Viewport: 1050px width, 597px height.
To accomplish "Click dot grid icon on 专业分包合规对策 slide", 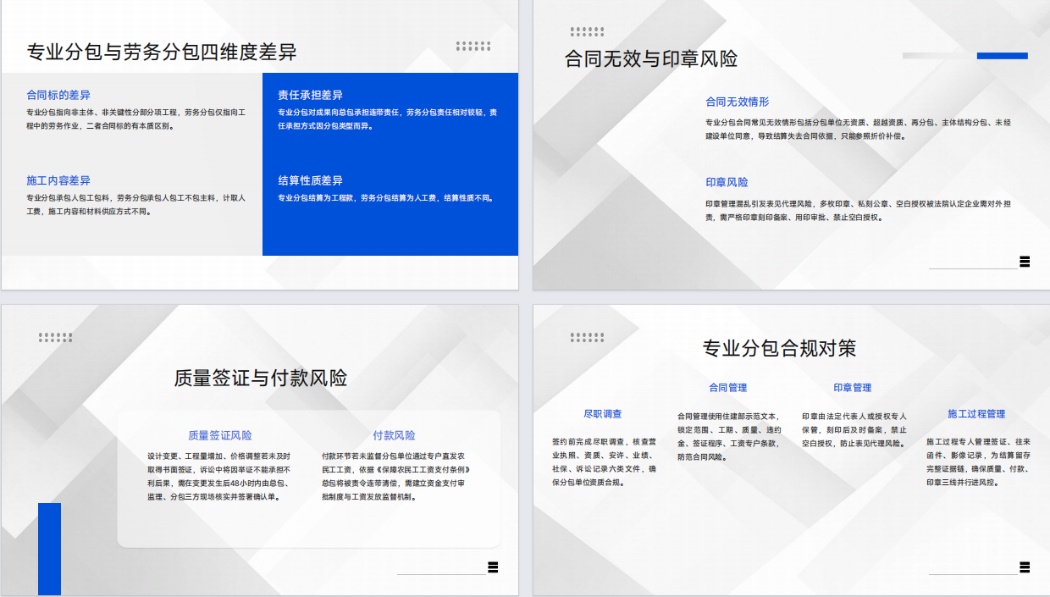I will click(x=587, y=337).
